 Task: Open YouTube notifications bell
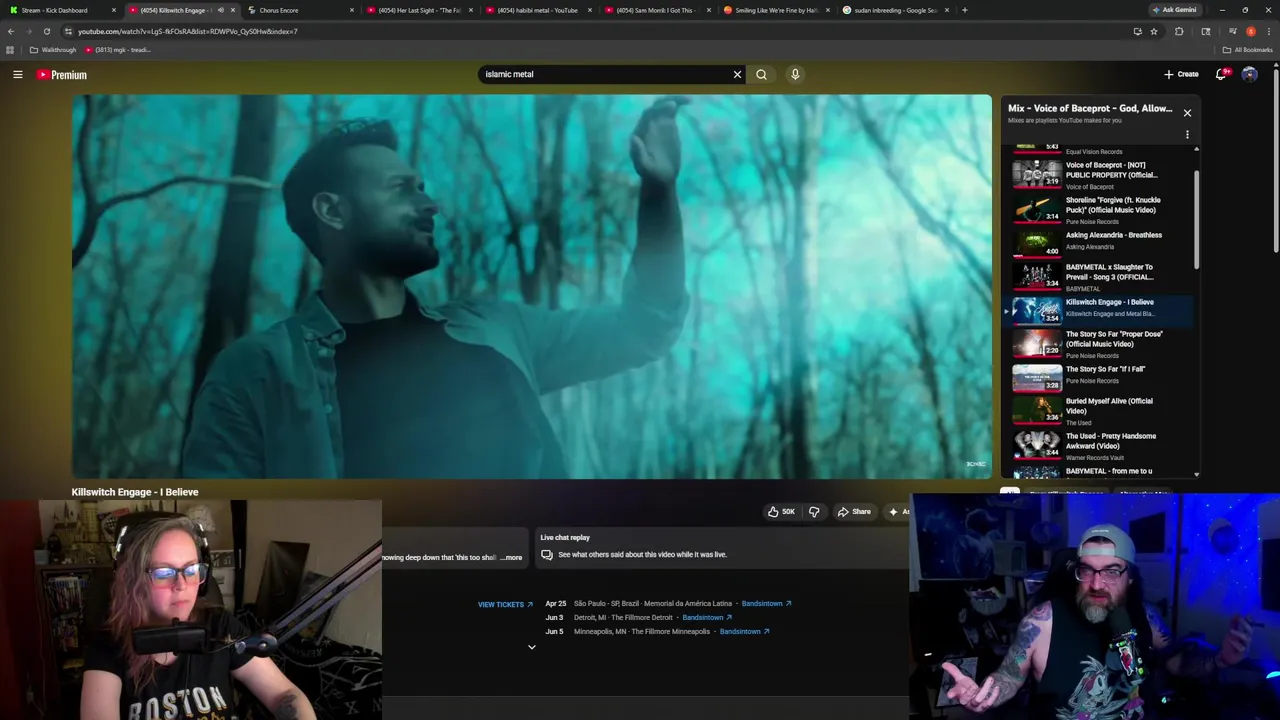1221,74
